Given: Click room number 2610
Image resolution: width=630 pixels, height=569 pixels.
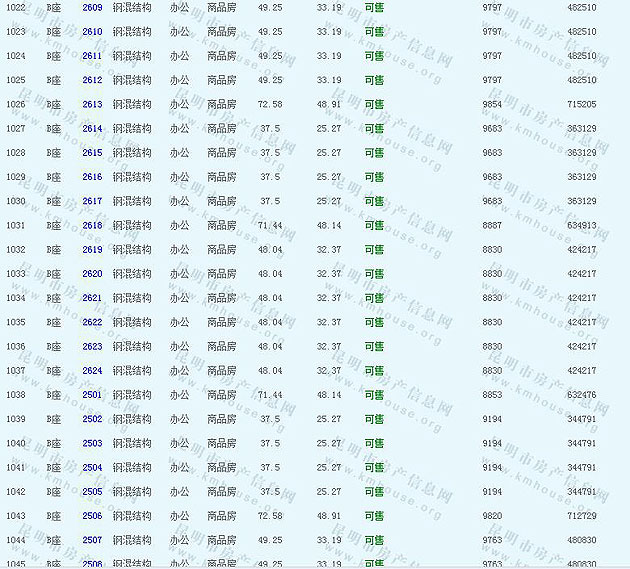Looking at the screenshot, I should (92, 32).
